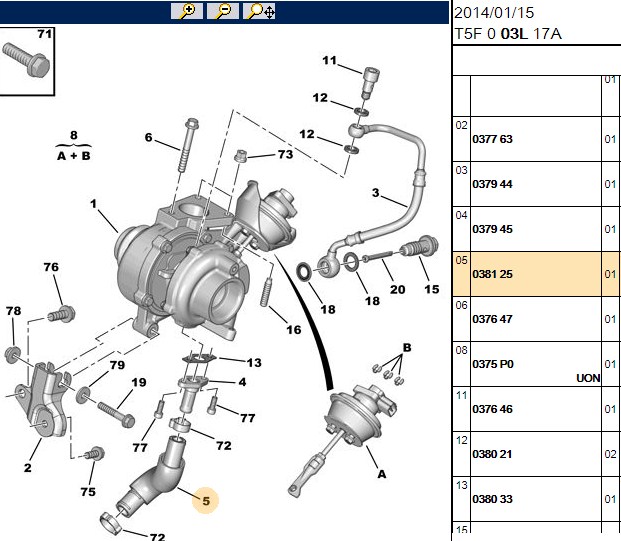Select callout 3 for the oil feed pipe

[x=375, y=193]
